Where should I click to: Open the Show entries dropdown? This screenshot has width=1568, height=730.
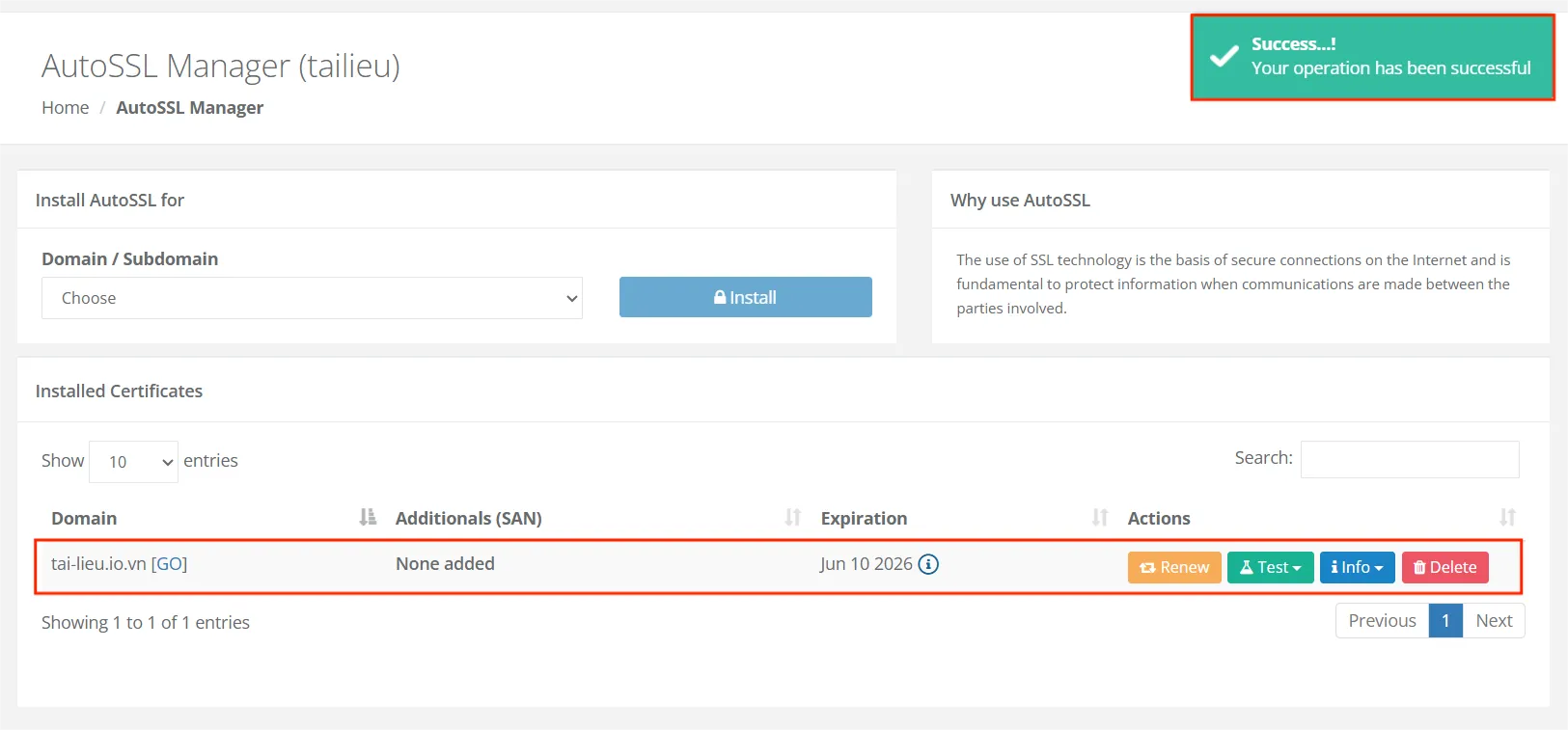click(132, 461)
